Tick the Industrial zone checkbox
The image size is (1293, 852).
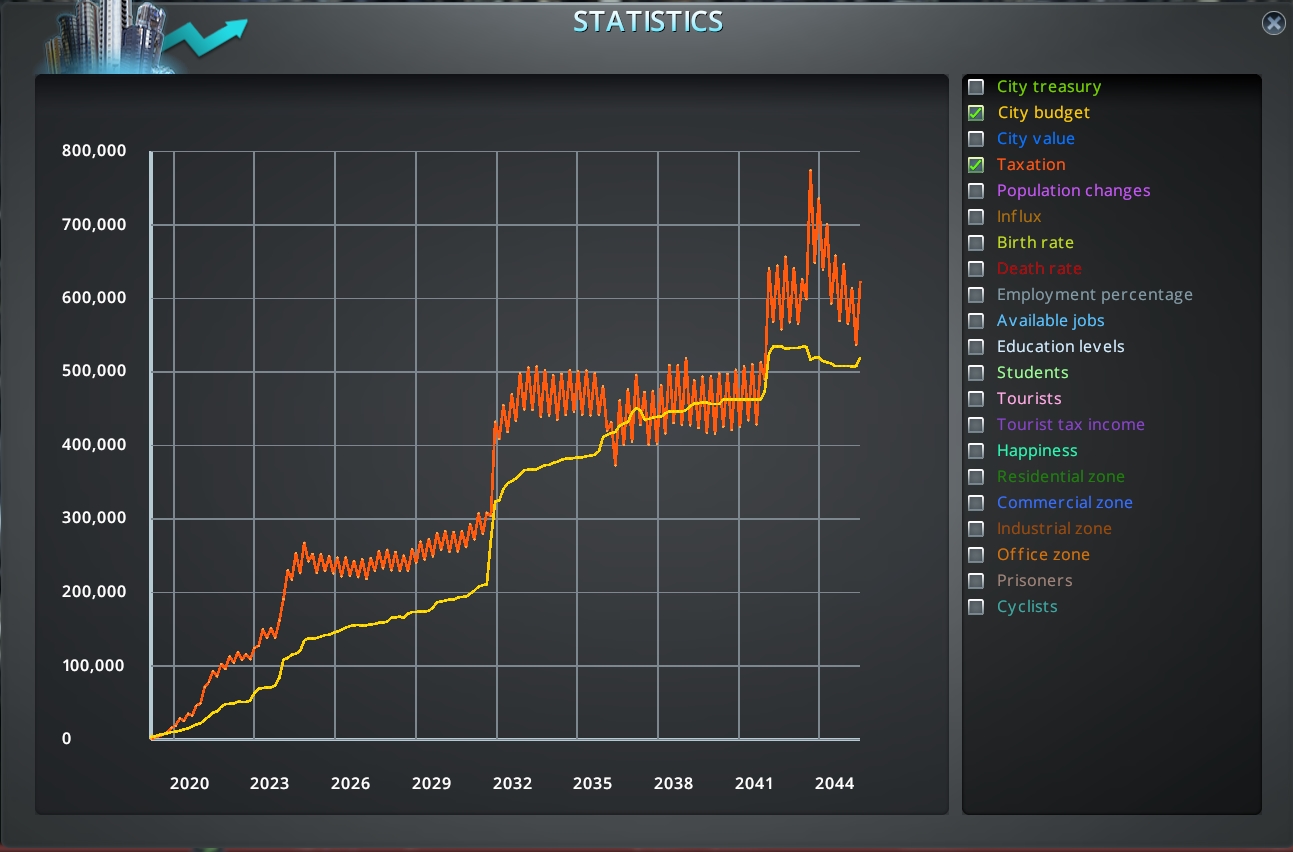(976, 529)
